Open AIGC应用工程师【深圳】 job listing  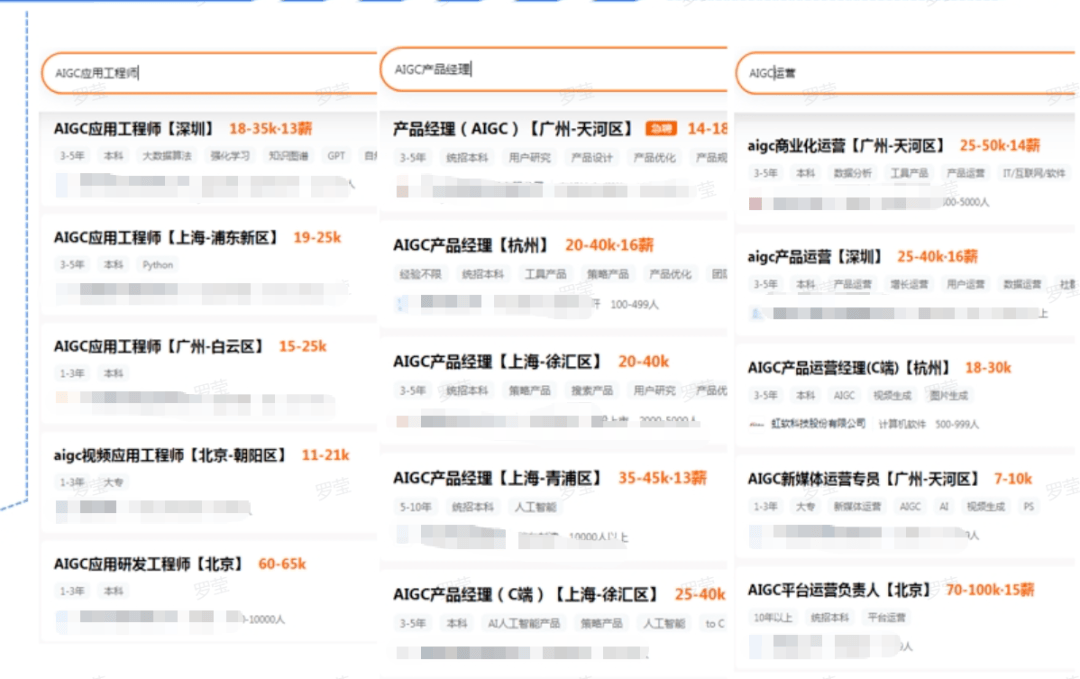point(134,129)
